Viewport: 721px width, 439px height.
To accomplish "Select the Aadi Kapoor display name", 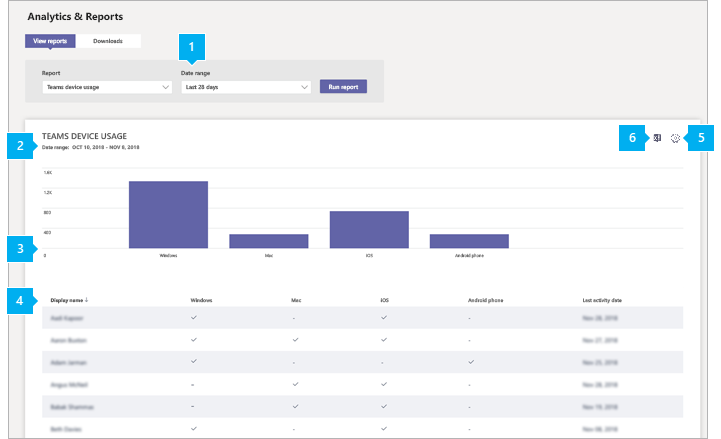I will (67, 318).
